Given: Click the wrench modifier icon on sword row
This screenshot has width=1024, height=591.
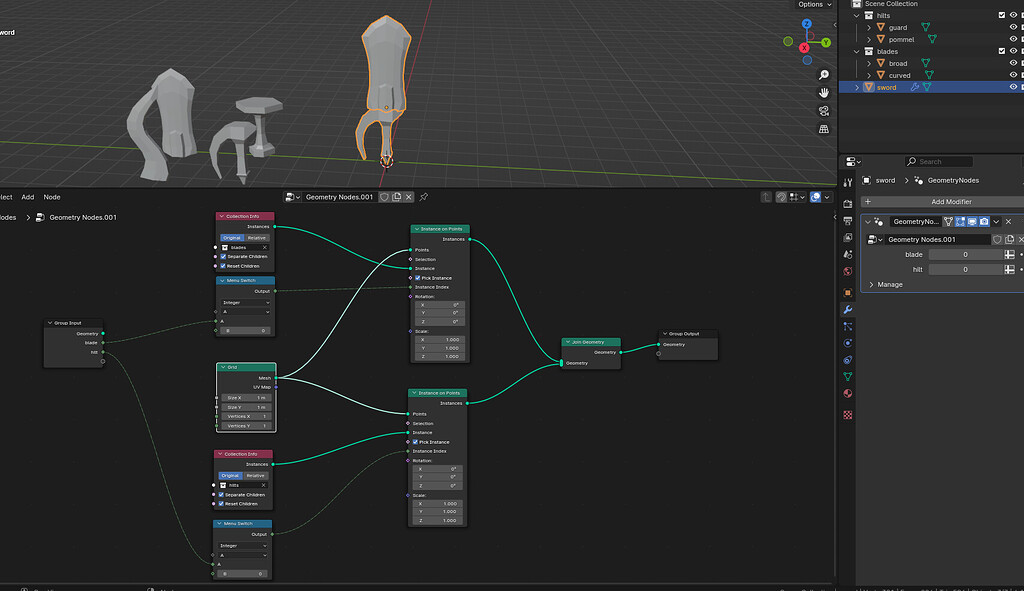Looking at the screenshot, I should (x=914, y=87).
